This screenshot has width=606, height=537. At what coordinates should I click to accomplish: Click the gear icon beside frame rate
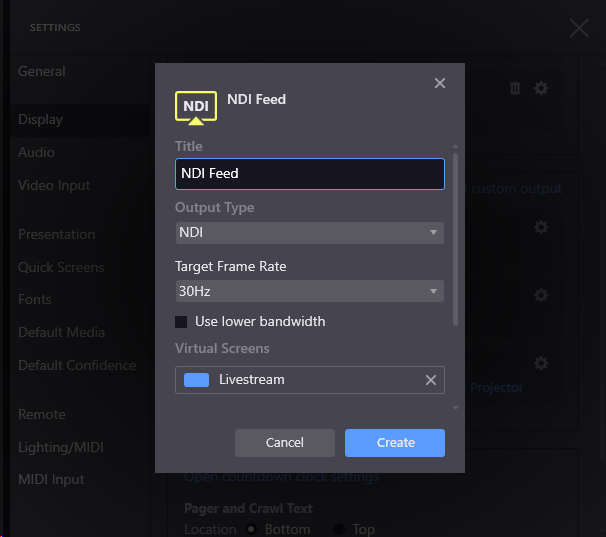click(x=541, y=296)
